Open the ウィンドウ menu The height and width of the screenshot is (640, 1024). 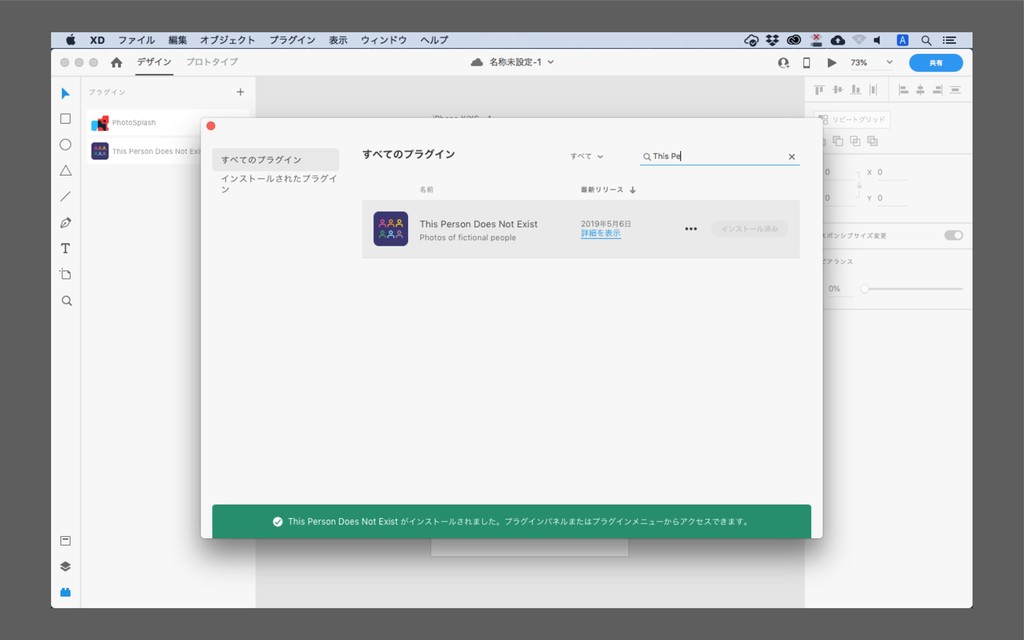pyautogui.click(x=384, y=40)
